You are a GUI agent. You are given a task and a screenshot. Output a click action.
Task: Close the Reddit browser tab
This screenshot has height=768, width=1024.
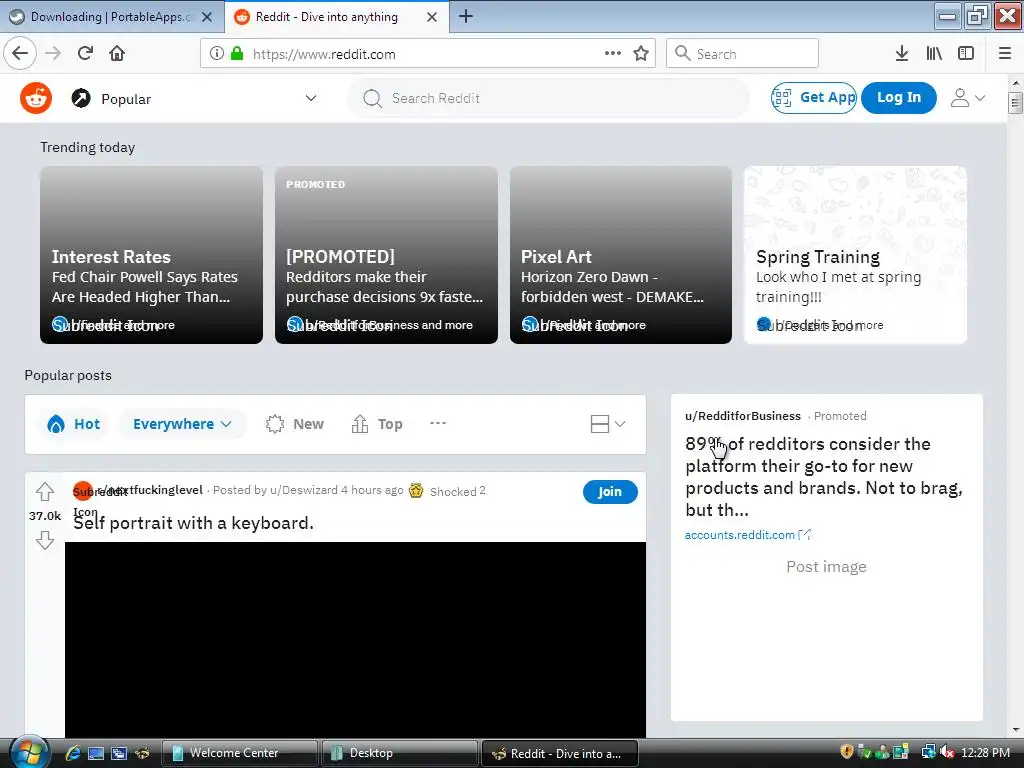[432, 17]
